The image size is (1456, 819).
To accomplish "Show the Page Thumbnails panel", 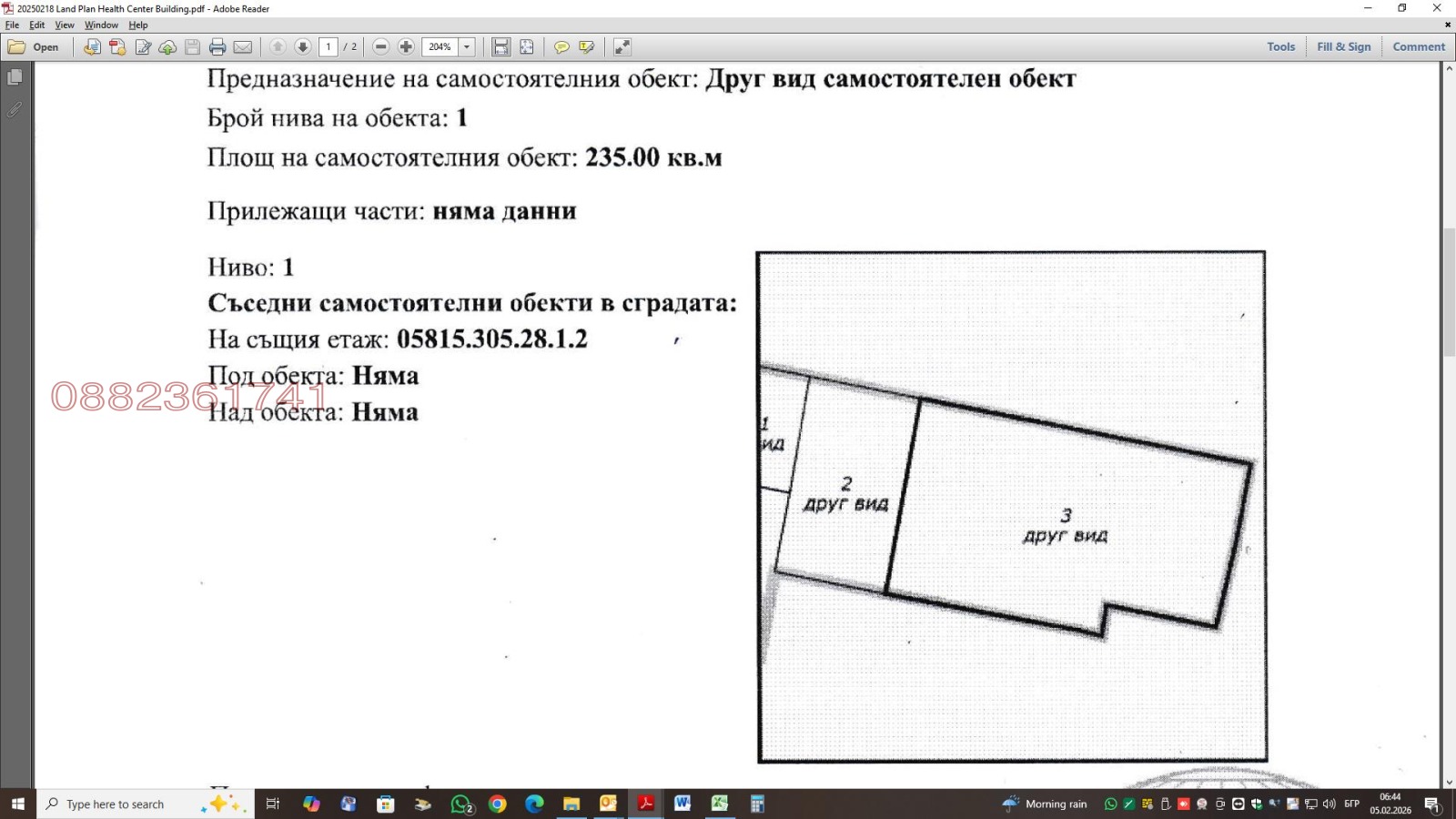I will click(x=15, y=77).
